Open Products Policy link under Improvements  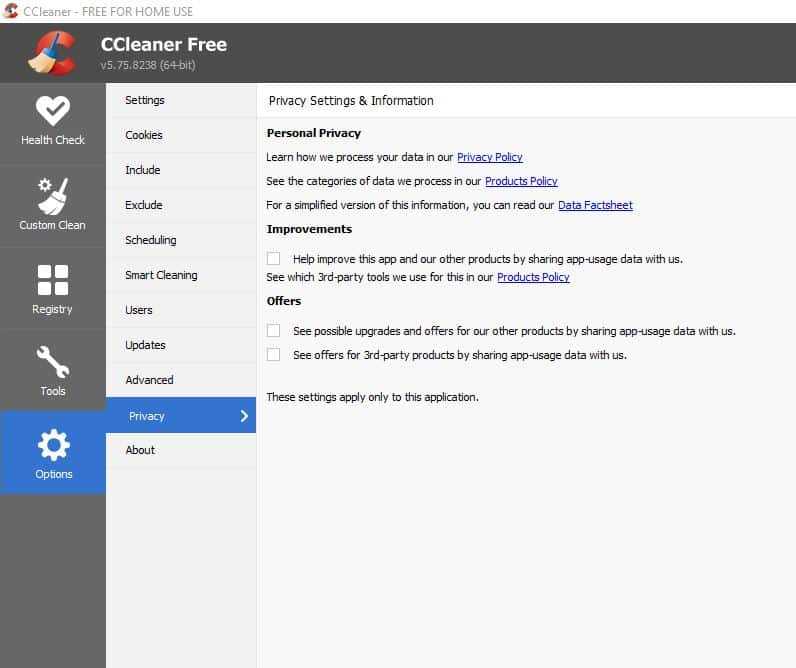pyautogui.click(x=533, y=277)
